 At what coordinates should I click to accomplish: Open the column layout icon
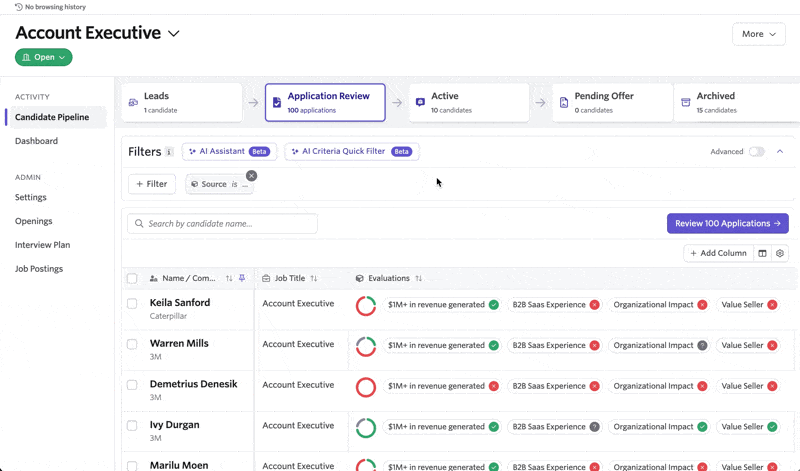point(762,253)
